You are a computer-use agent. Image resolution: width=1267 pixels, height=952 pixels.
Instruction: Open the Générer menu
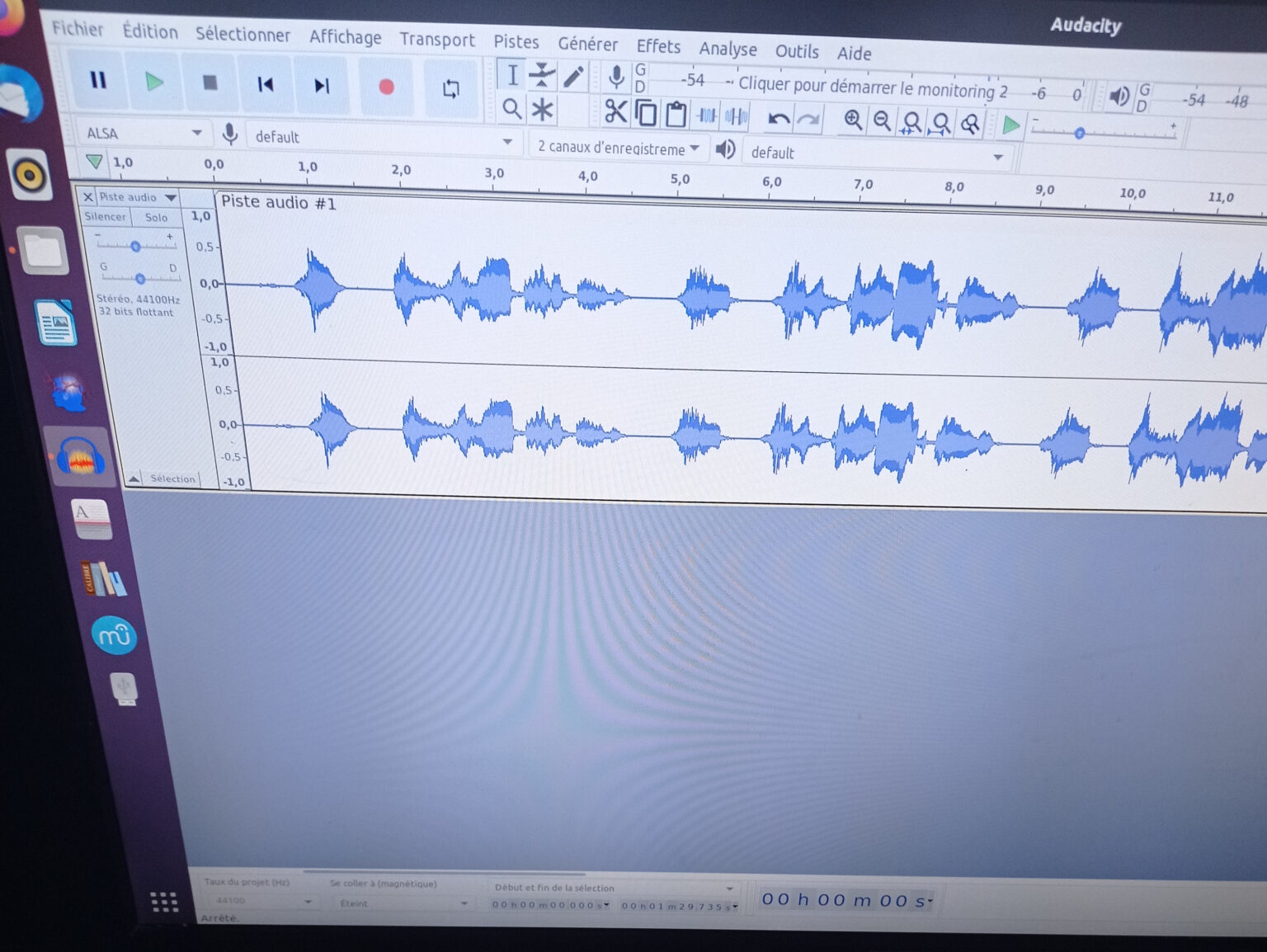[x=587, y=44]
